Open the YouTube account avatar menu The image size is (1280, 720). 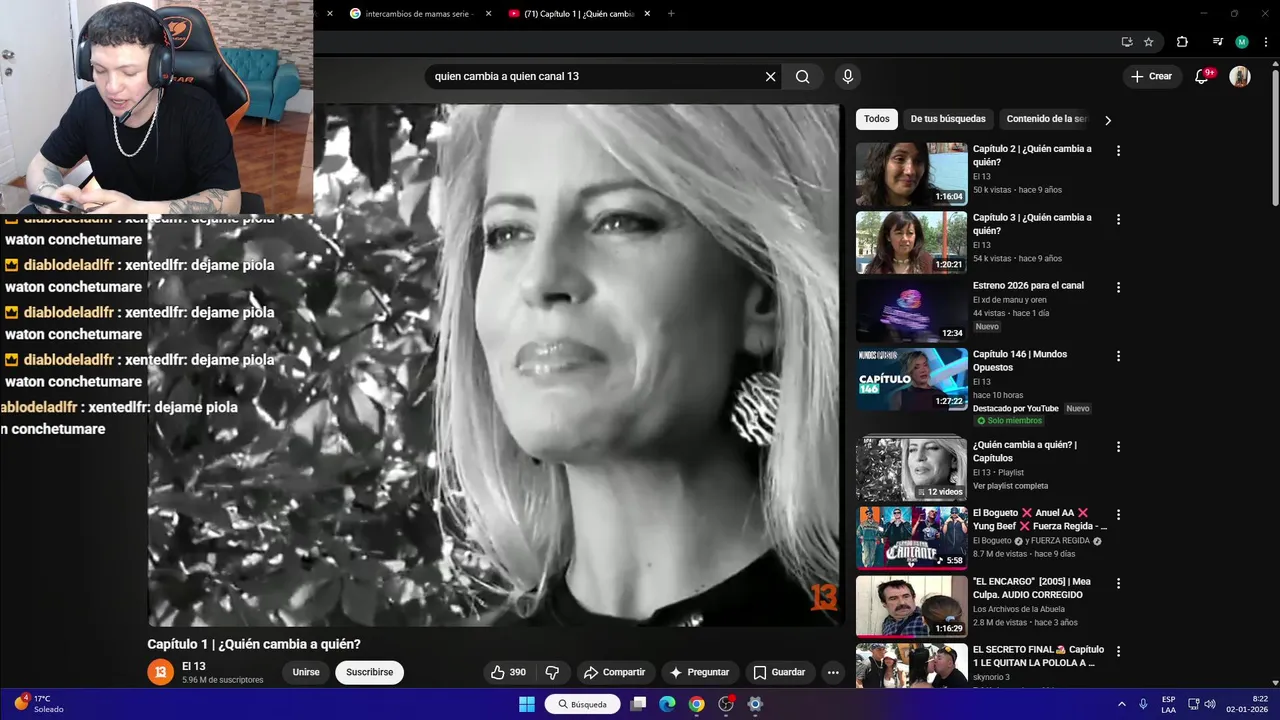pyautogui.click(x=1240, y=76)
